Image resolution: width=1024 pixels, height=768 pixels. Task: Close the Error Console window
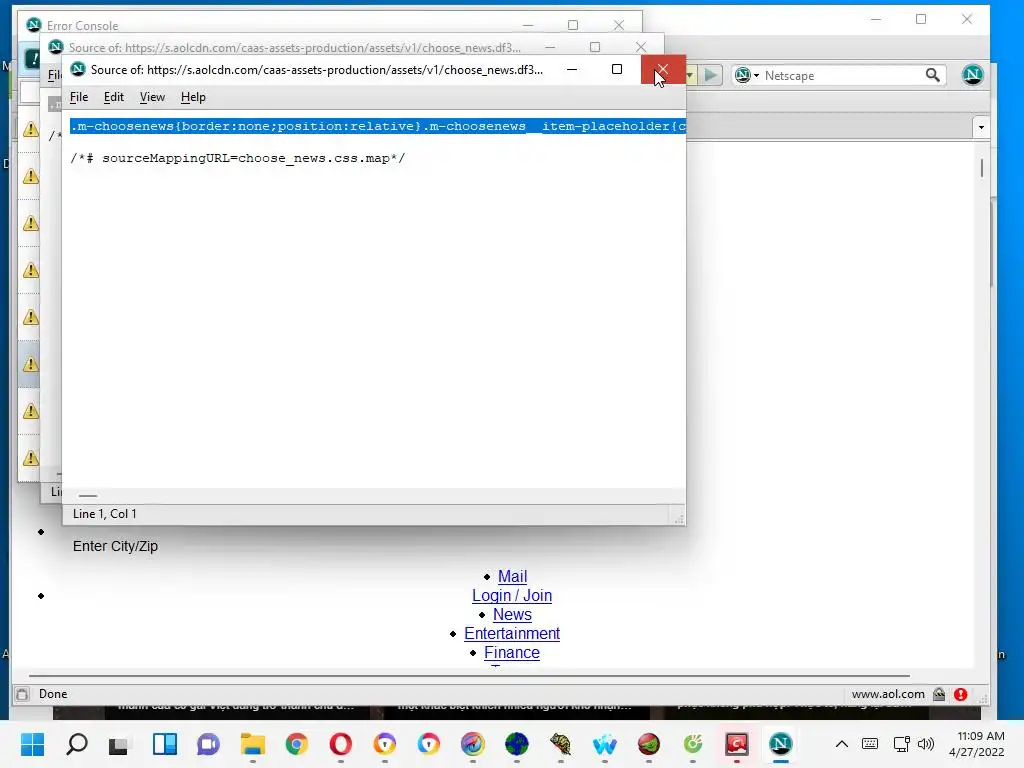618,25
